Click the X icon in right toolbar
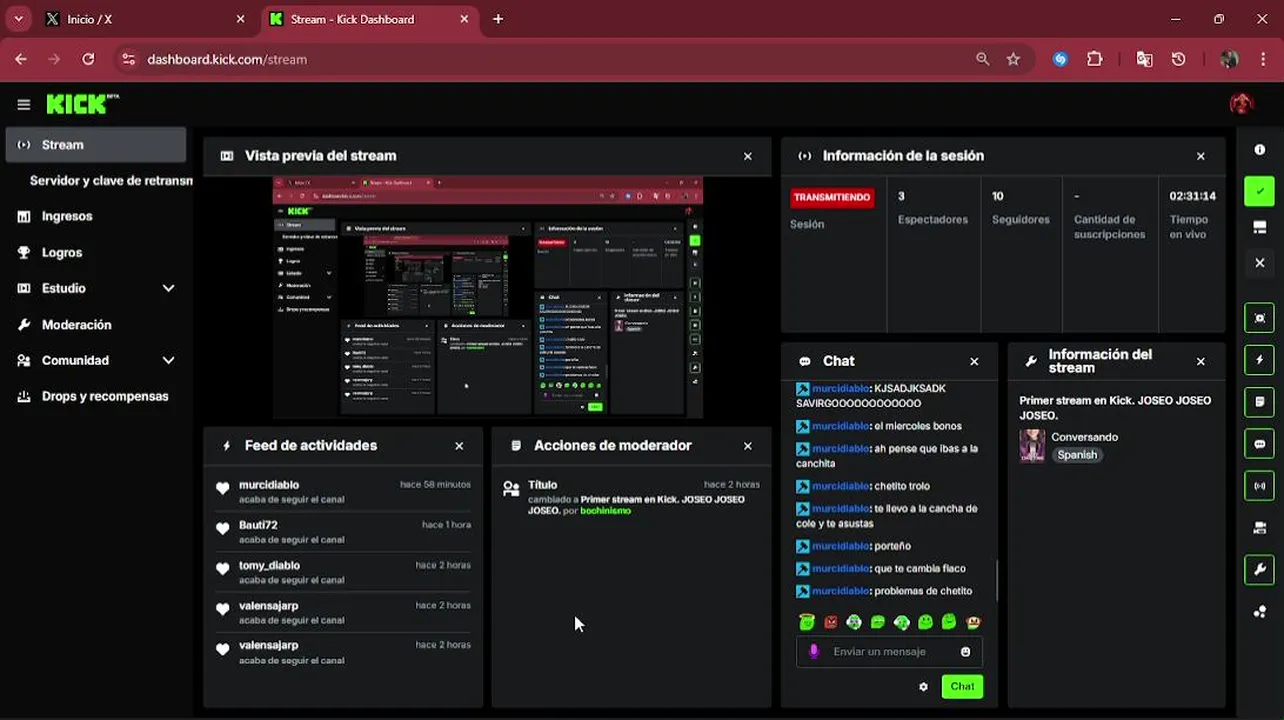The image size is (1284, 720). point(1260,263)
